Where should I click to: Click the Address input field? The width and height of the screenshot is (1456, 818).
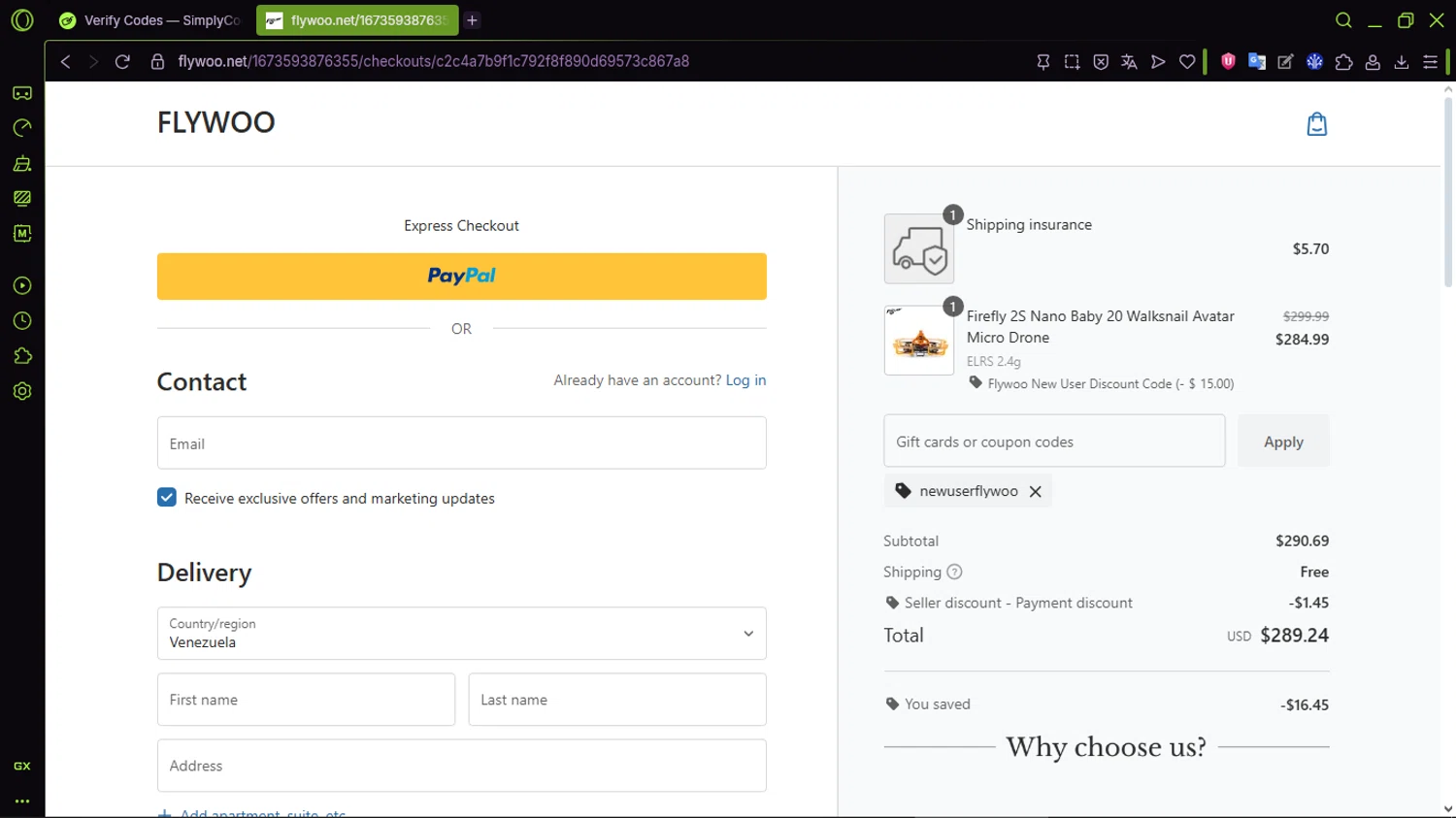pyautogui.click(x=462, y=766)
